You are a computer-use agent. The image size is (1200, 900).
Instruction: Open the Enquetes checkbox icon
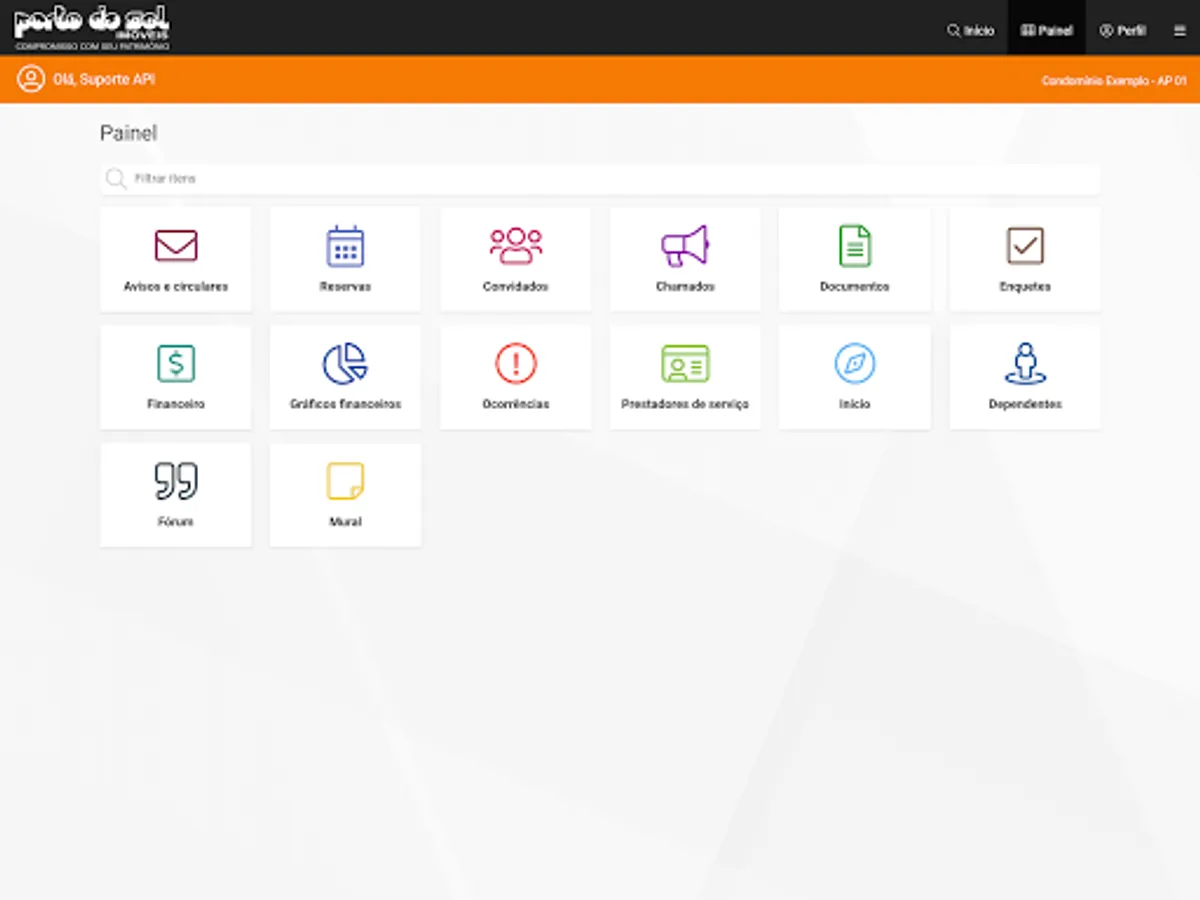pyautogui.click(x=1025, y=245)
